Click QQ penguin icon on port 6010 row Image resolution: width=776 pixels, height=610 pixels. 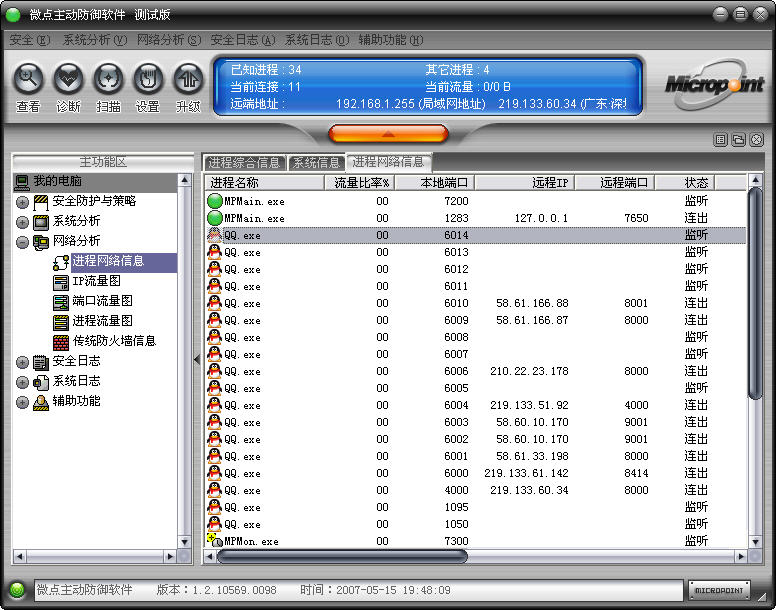[x=214, y=303]
